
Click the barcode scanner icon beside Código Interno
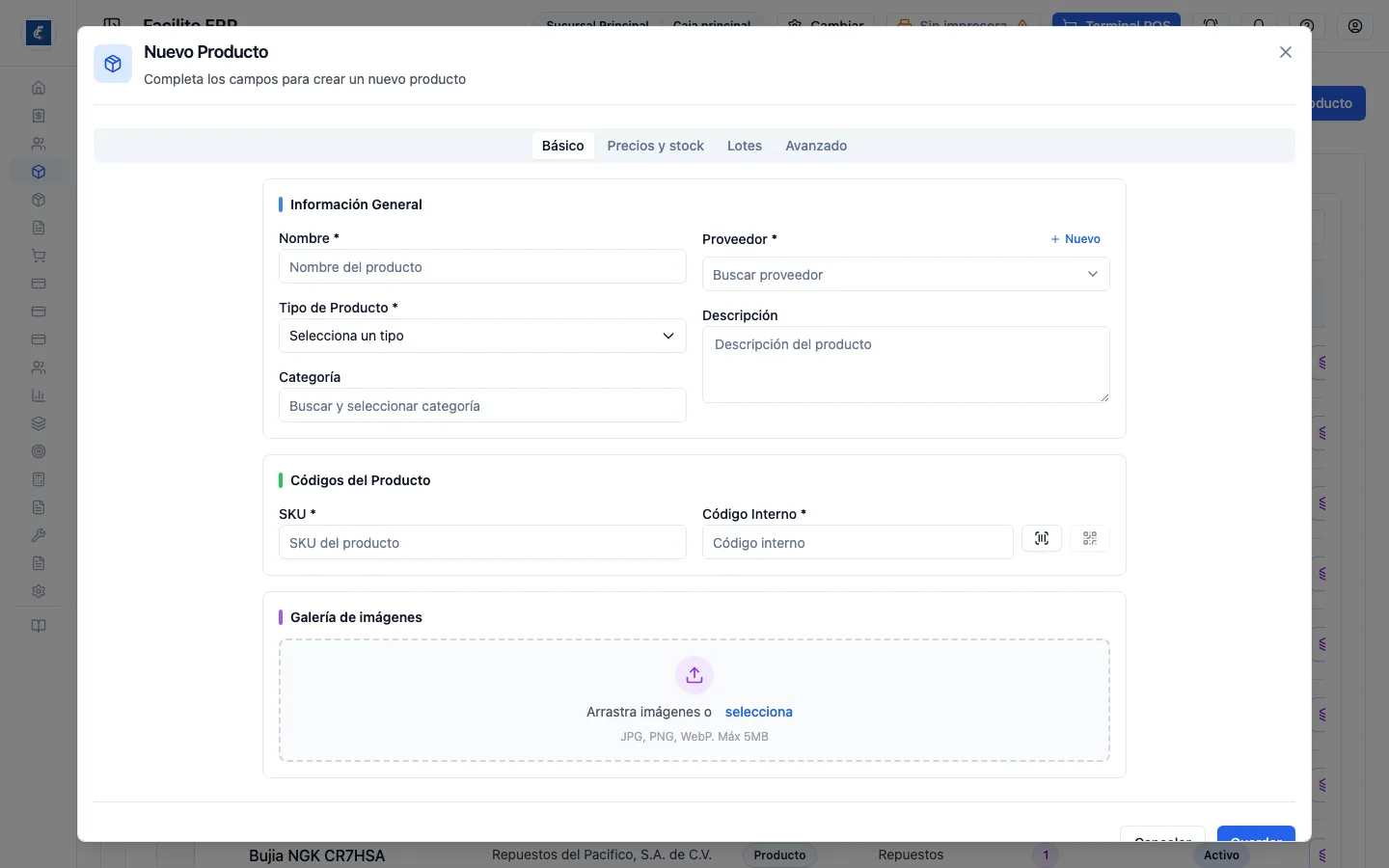tap(1042, 538)
